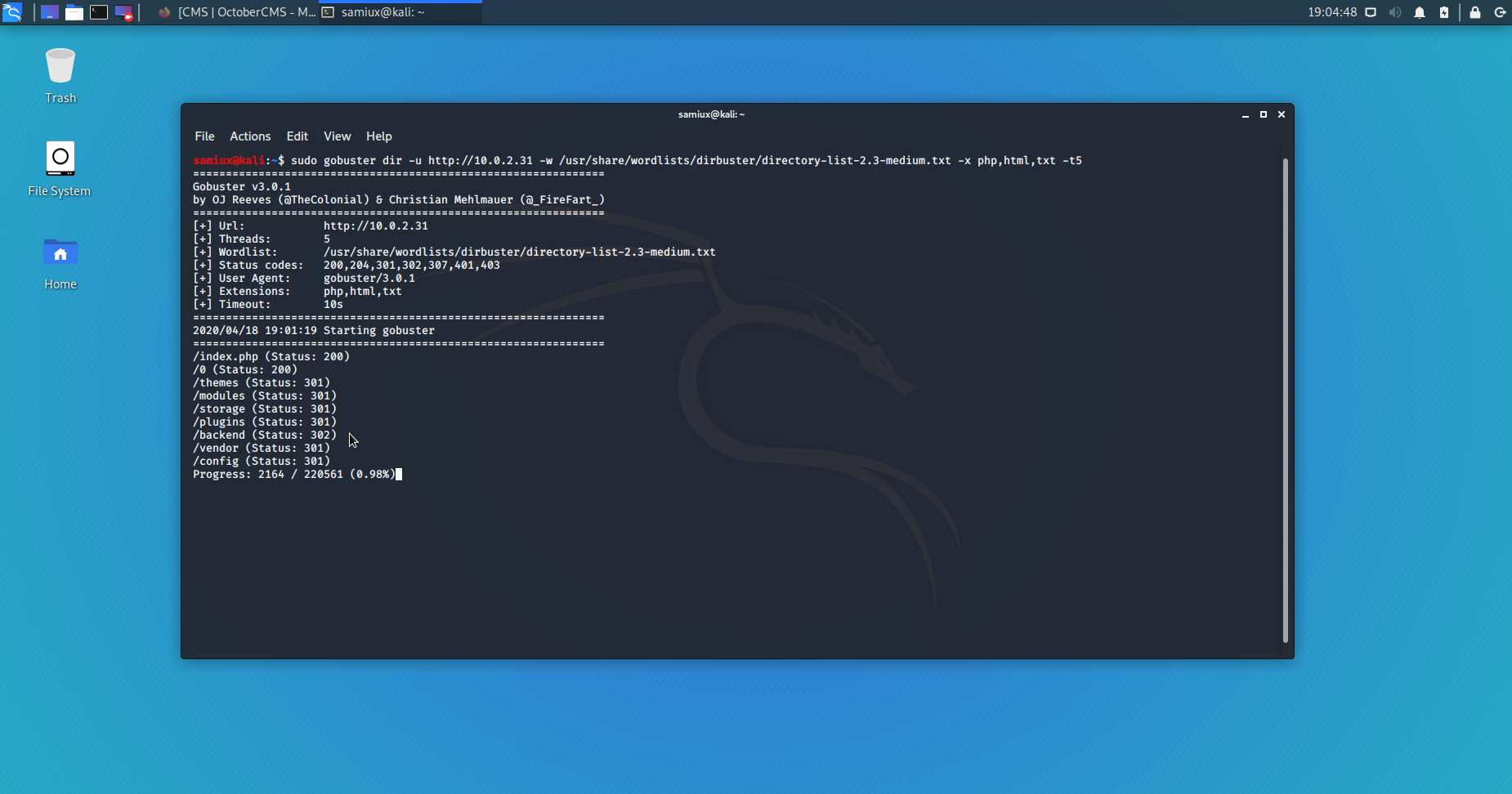Click the status codes '200,204,301,302,307,401,403'

pyautogui.click(x=412, y=265)
